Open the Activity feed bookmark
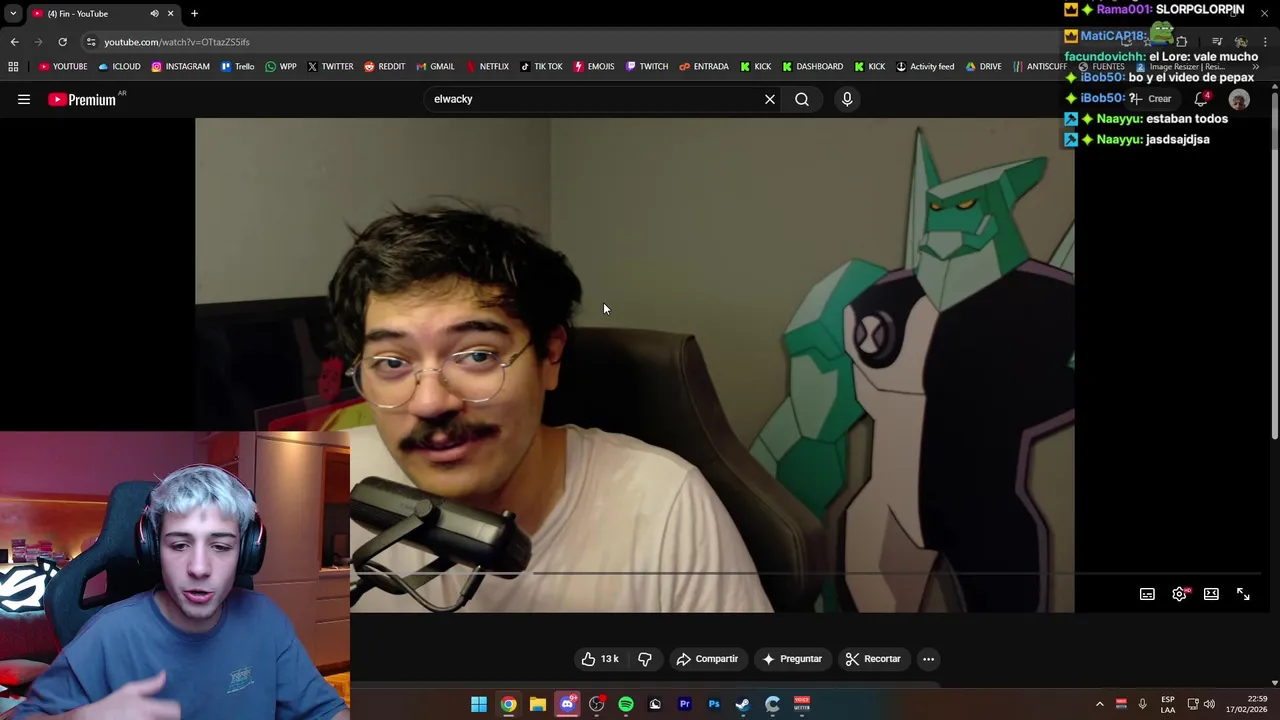1280x720 pixels. click(x=925, y=67)
